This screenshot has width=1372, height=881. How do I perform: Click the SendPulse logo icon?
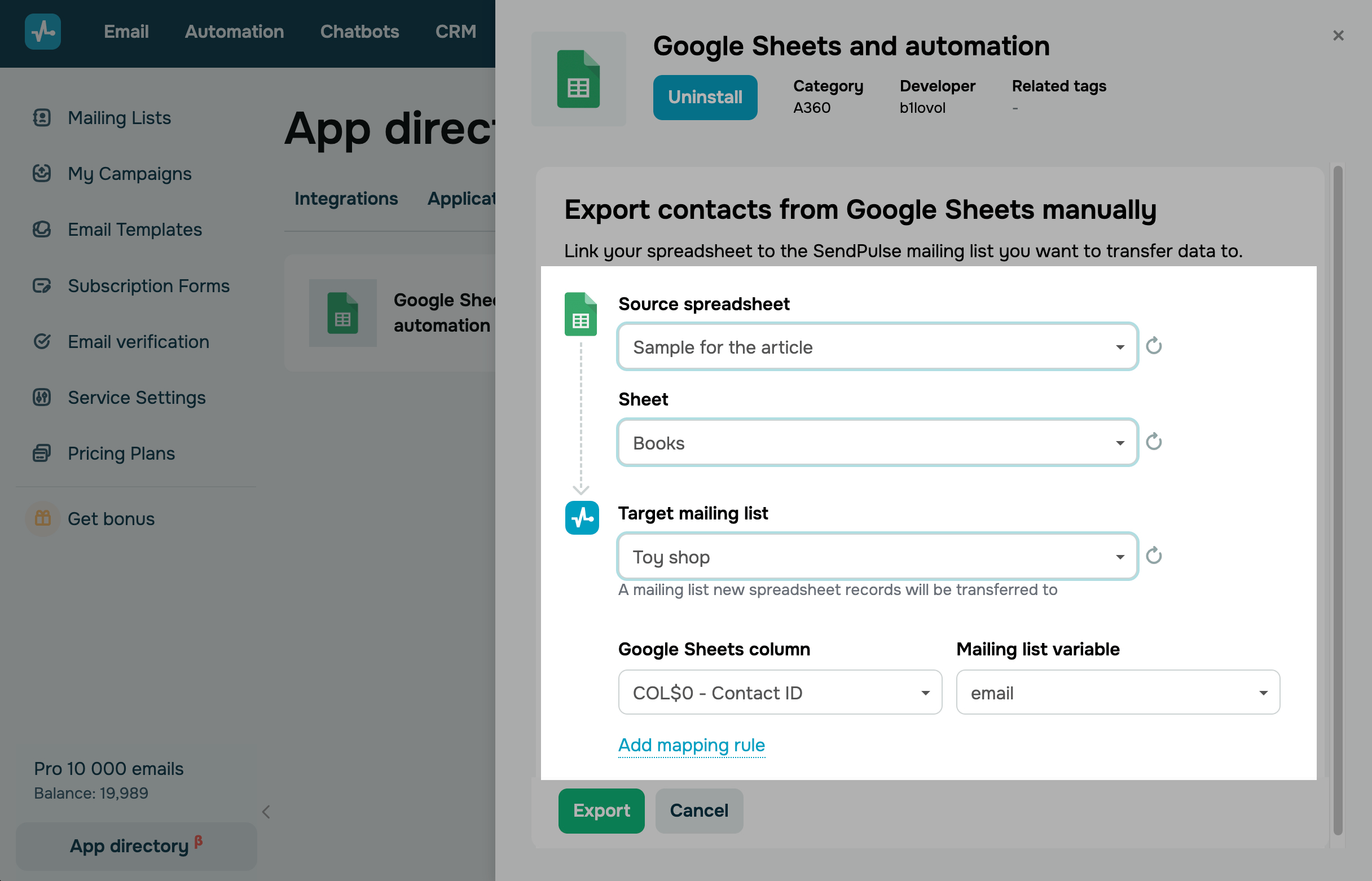(x=43, y=32)
